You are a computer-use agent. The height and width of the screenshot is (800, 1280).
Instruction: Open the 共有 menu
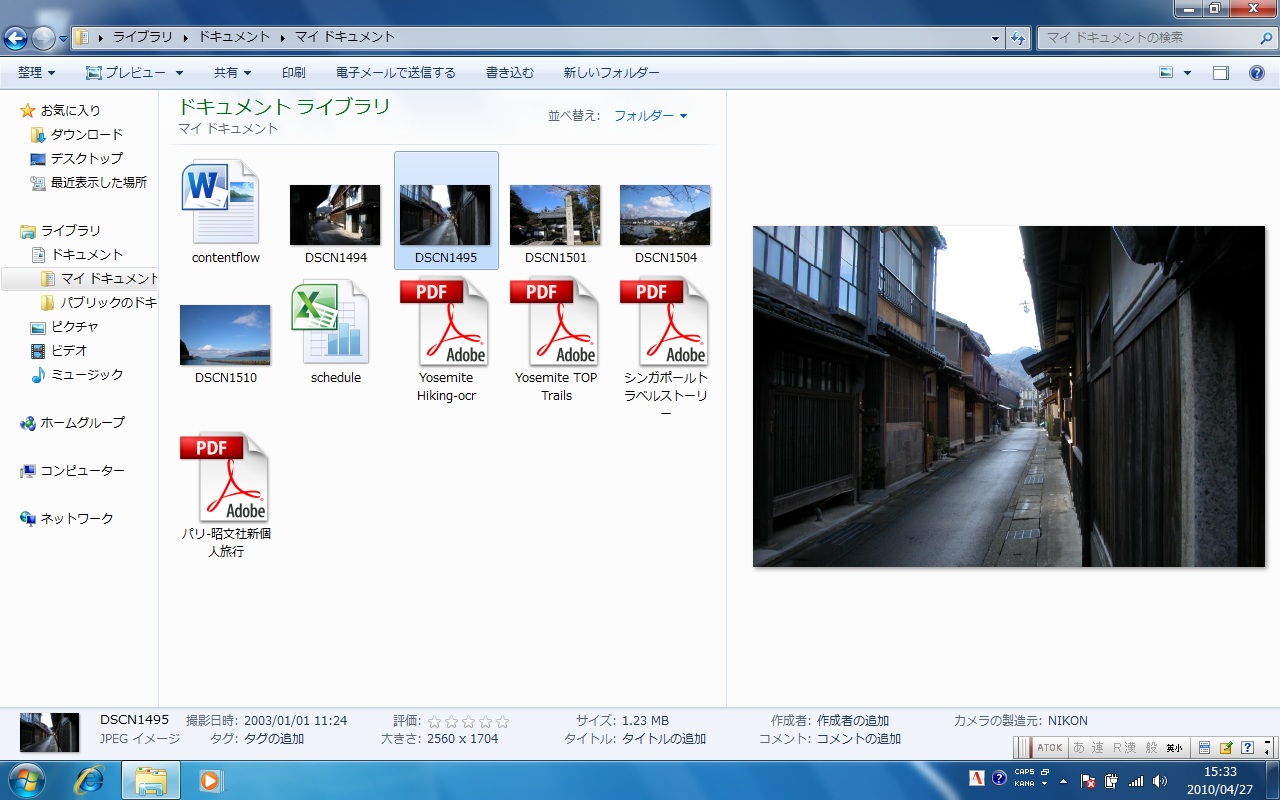tap(232, 73)
